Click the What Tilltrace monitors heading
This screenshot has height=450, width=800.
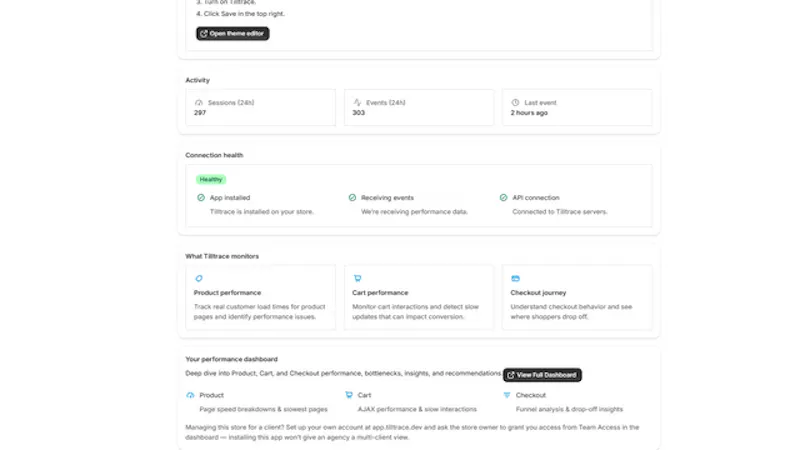coord(222,256)
